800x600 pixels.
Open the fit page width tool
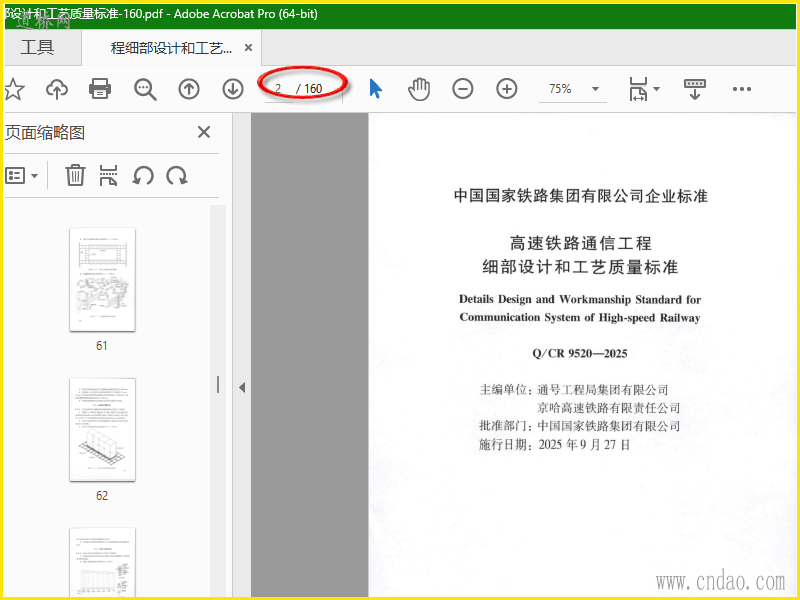[x=638, y=89]
